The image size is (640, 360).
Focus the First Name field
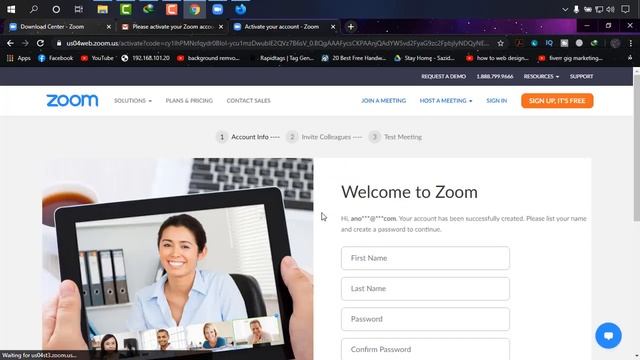pyautogui.click(x=425, y=258)
